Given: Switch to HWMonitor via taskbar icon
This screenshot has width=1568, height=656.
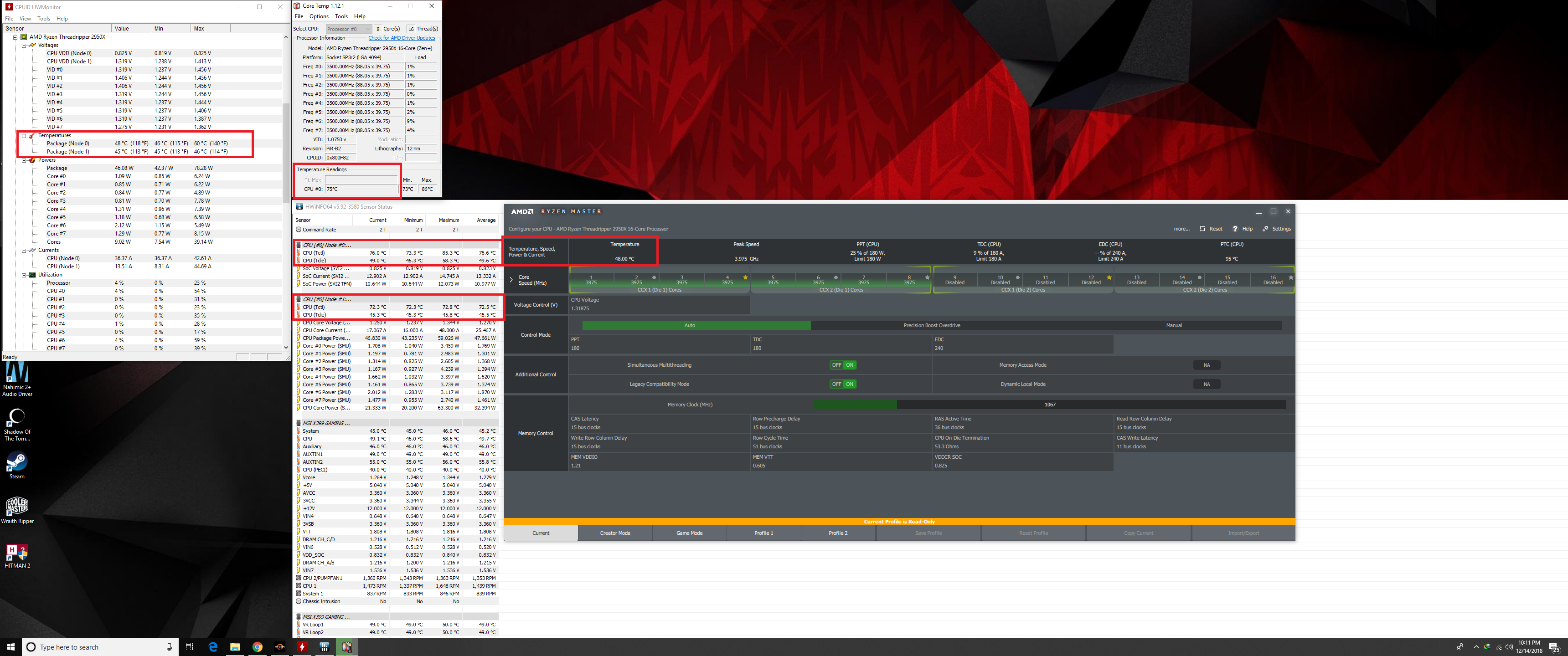Looking at the screenshot, I should click(302, 647).
